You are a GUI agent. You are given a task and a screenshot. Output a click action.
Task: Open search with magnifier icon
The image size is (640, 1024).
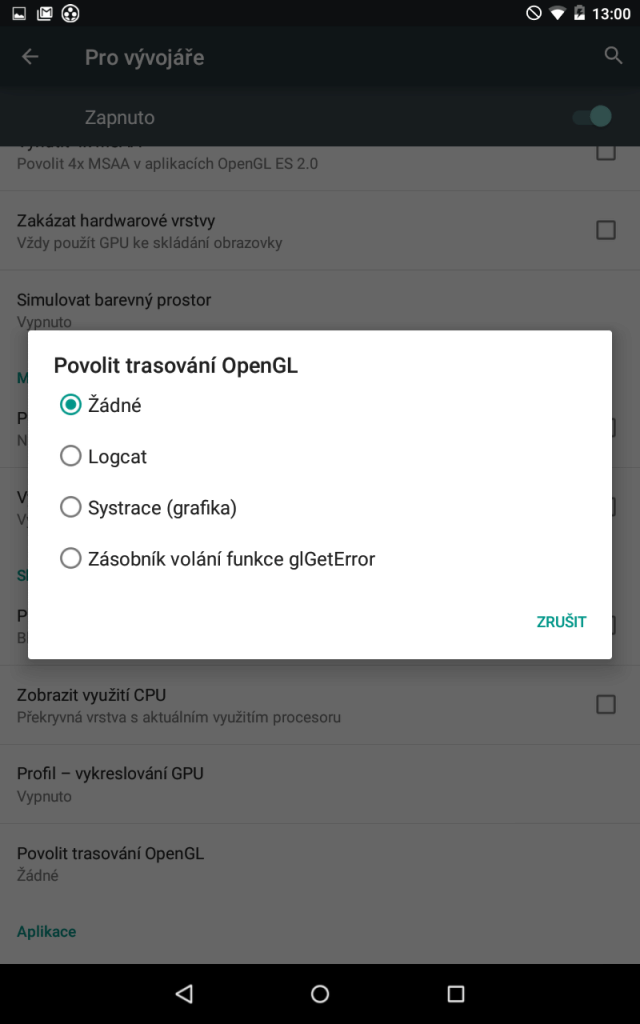pos(613,56)
